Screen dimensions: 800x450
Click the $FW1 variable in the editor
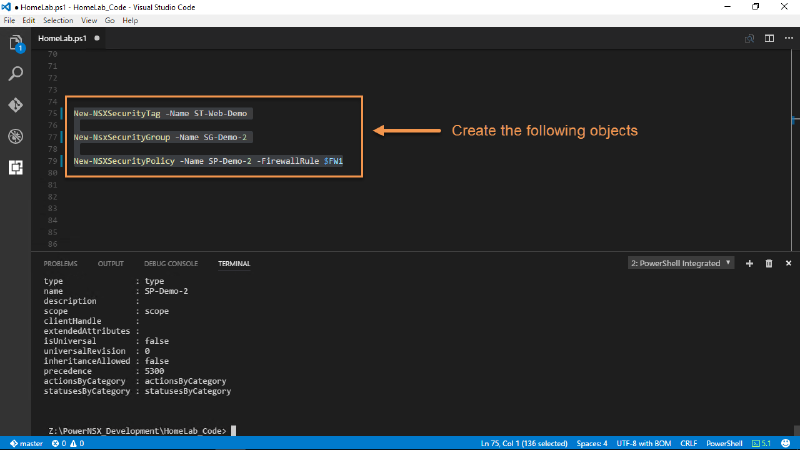(333, 161)
